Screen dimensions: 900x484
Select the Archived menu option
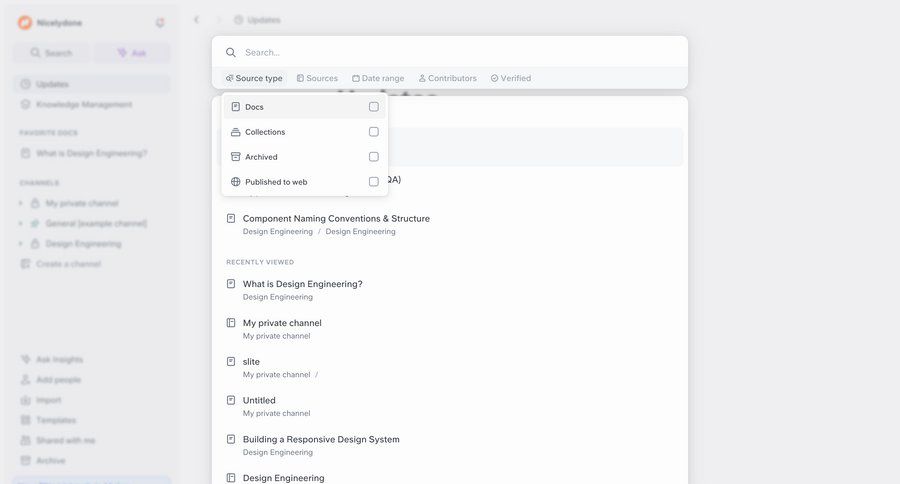pyautogui.click(x=261, y=157)
